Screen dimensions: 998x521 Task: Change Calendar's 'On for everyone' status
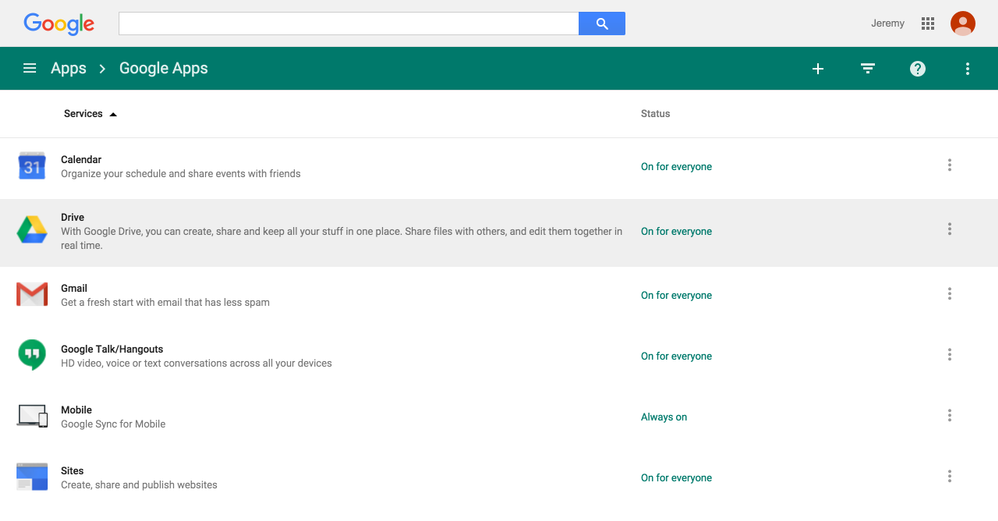point(676,167)
